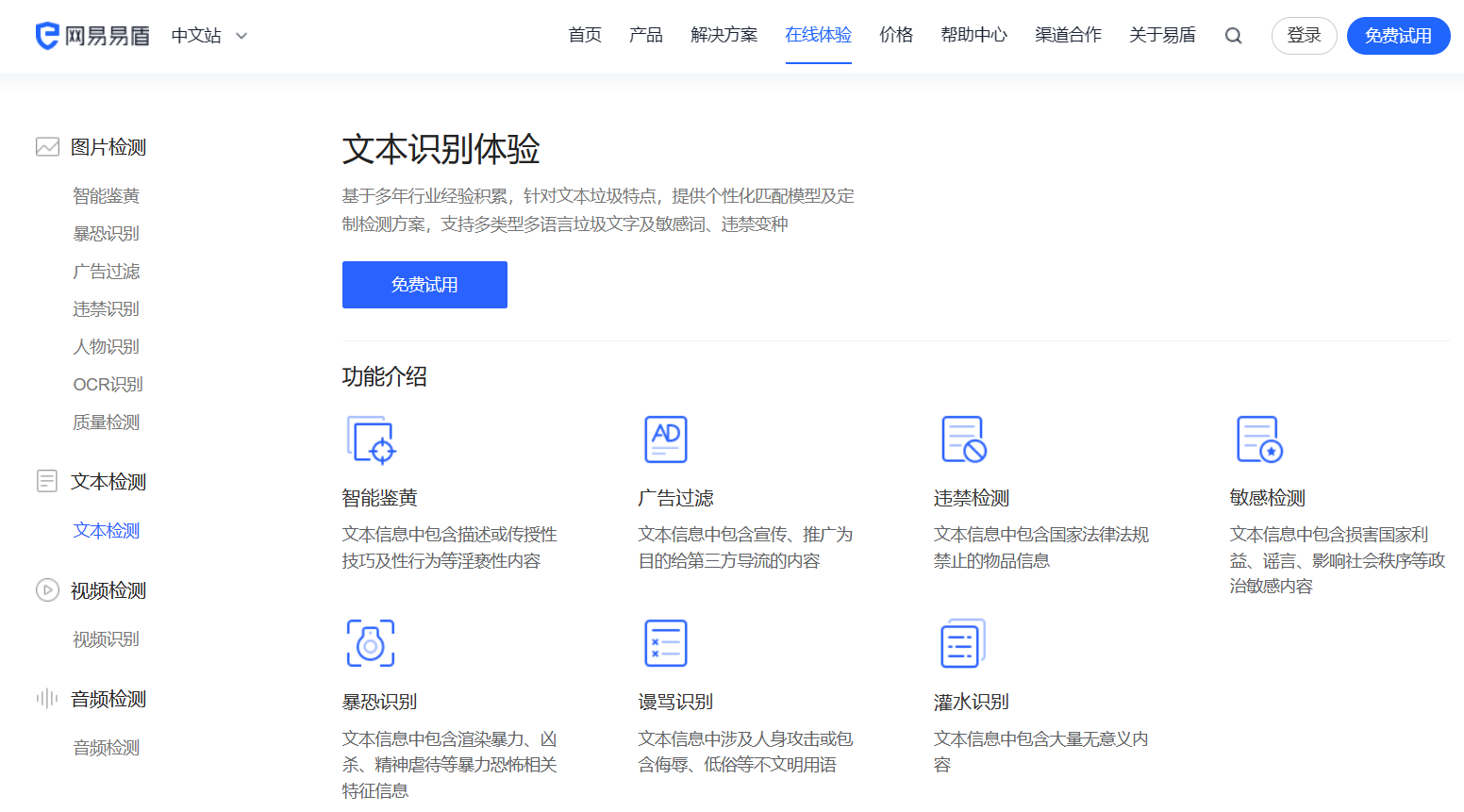Screen dimensions: 1464x812
Task: Select the AD-labeled 广告过滤 icon
Action: pos(665,439)
